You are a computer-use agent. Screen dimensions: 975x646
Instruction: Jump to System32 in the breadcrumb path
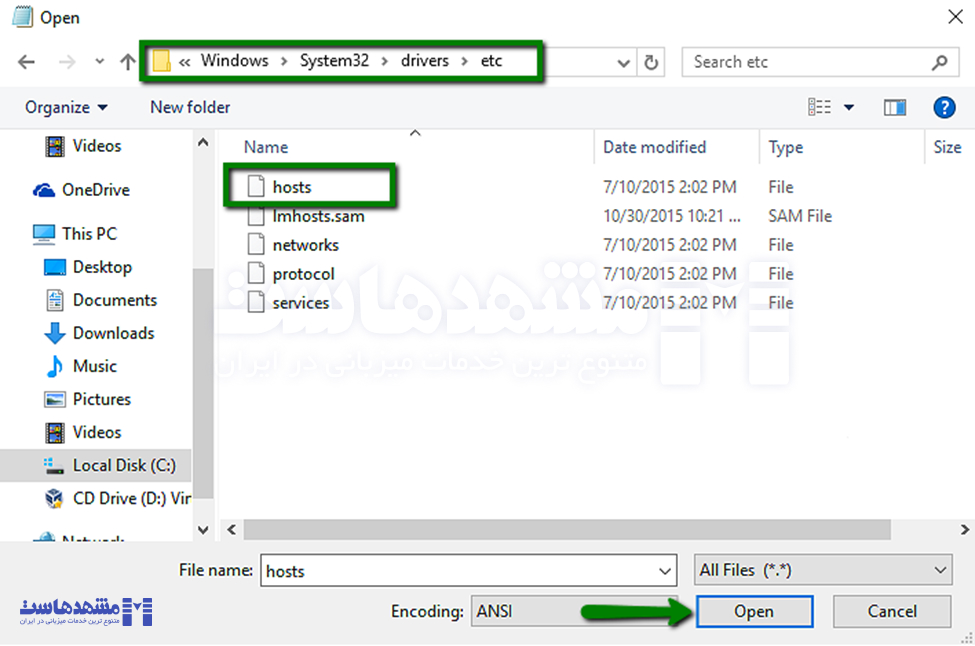point(334,61)
